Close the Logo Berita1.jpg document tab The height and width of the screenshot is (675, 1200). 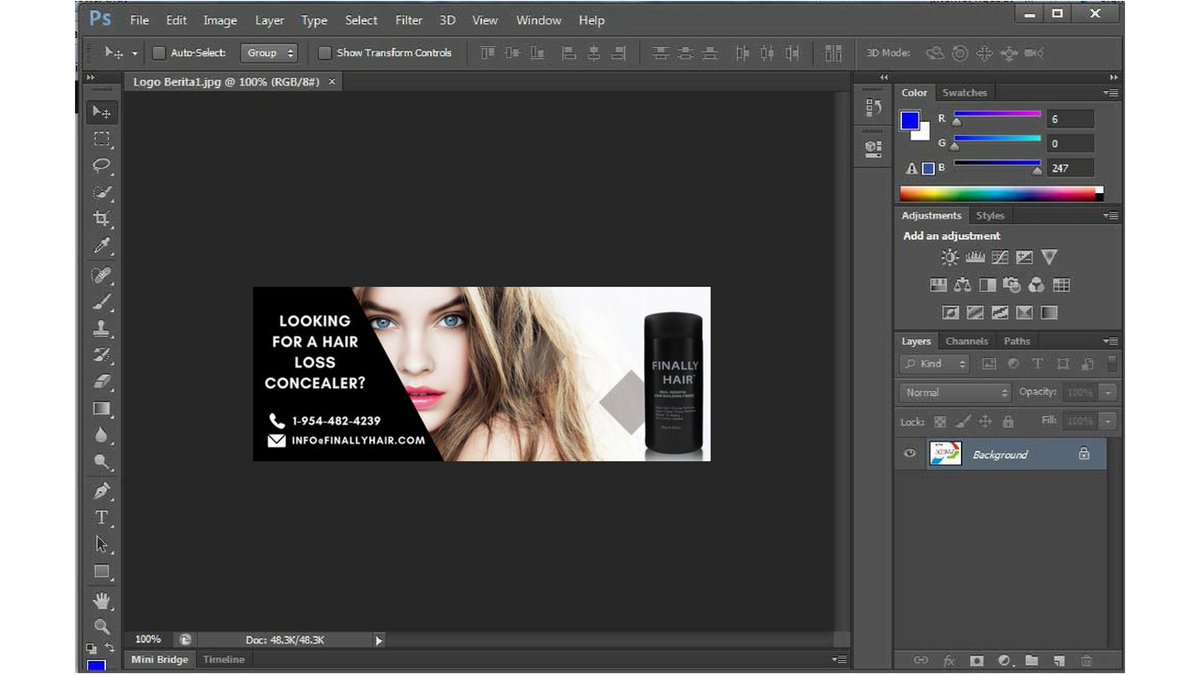click(332, 81)
